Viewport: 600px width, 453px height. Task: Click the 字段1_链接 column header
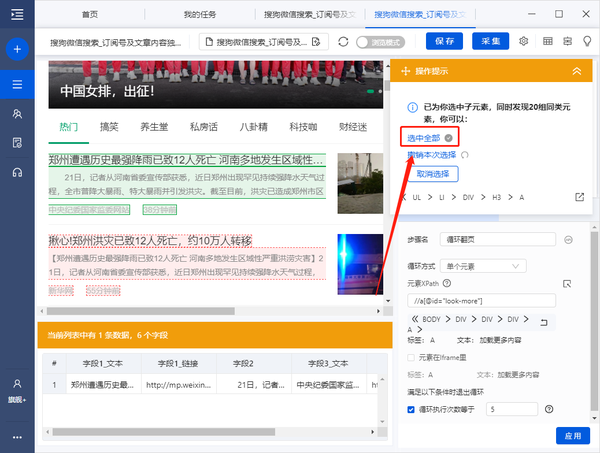coord(178,363)
